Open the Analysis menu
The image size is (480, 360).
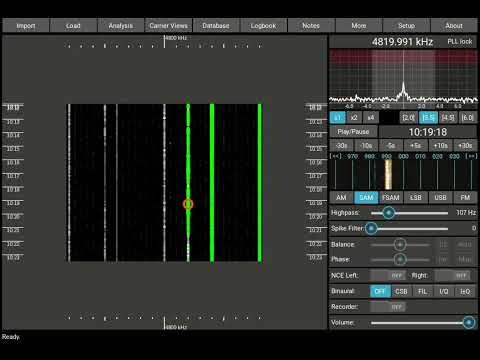121,26
